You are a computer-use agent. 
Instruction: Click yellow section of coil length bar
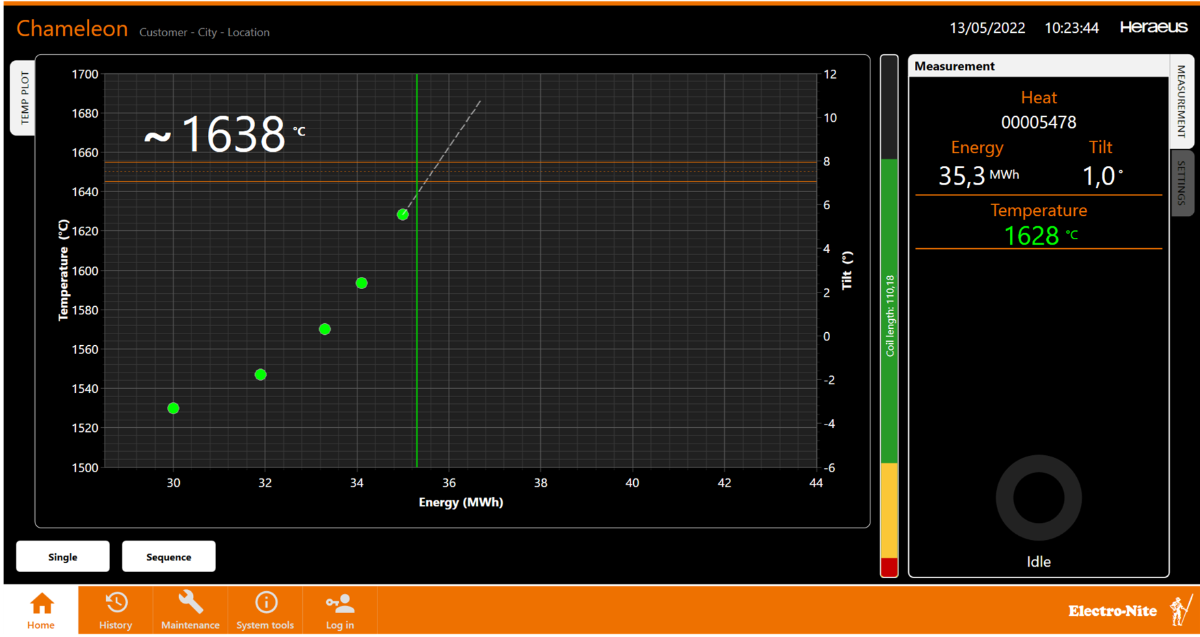click(889, 510)
